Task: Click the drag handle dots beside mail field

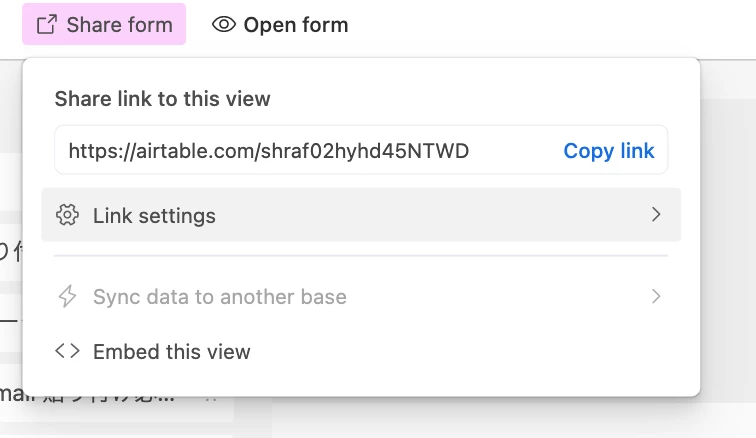Action: [211, 398]
